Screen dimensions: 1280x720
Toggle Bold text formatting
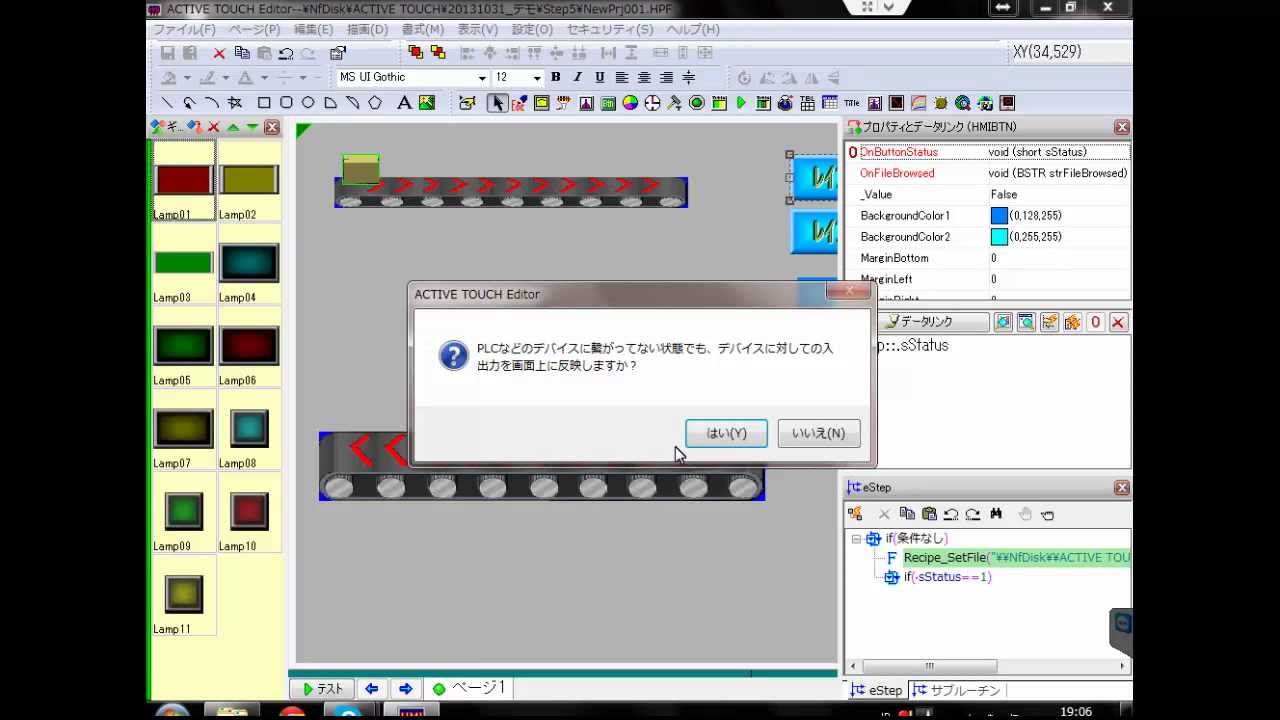(555, 77)
